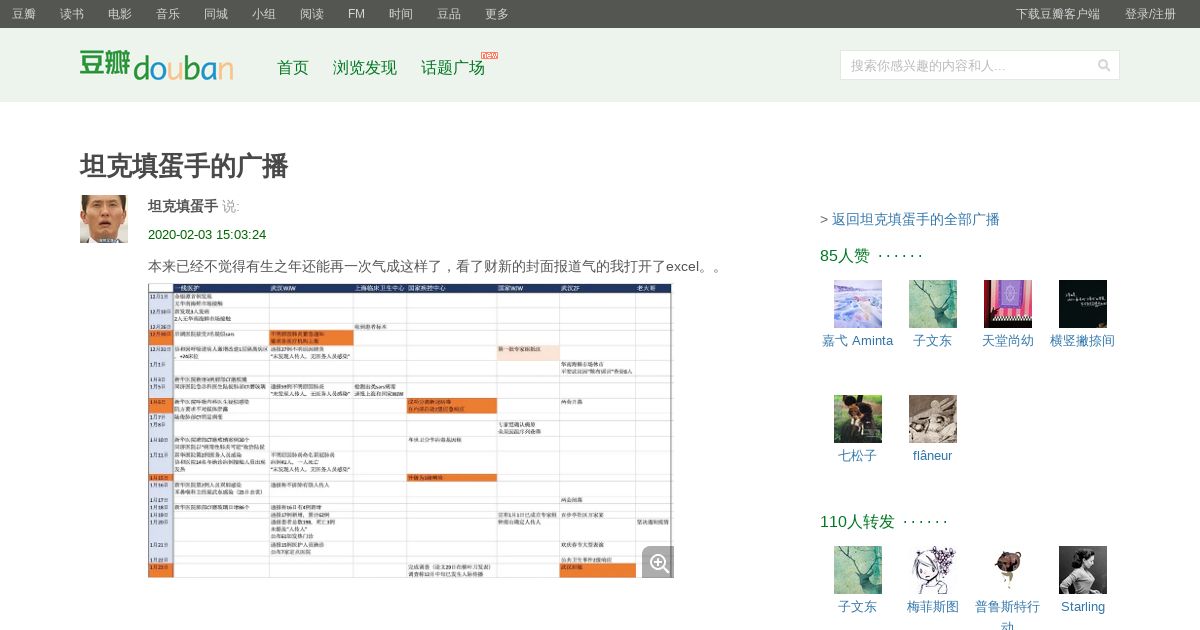Viewport: 1200px width, 630px height.
Task: Click 返回坦克填蛋手的全部广播 link
Action: 916,219
